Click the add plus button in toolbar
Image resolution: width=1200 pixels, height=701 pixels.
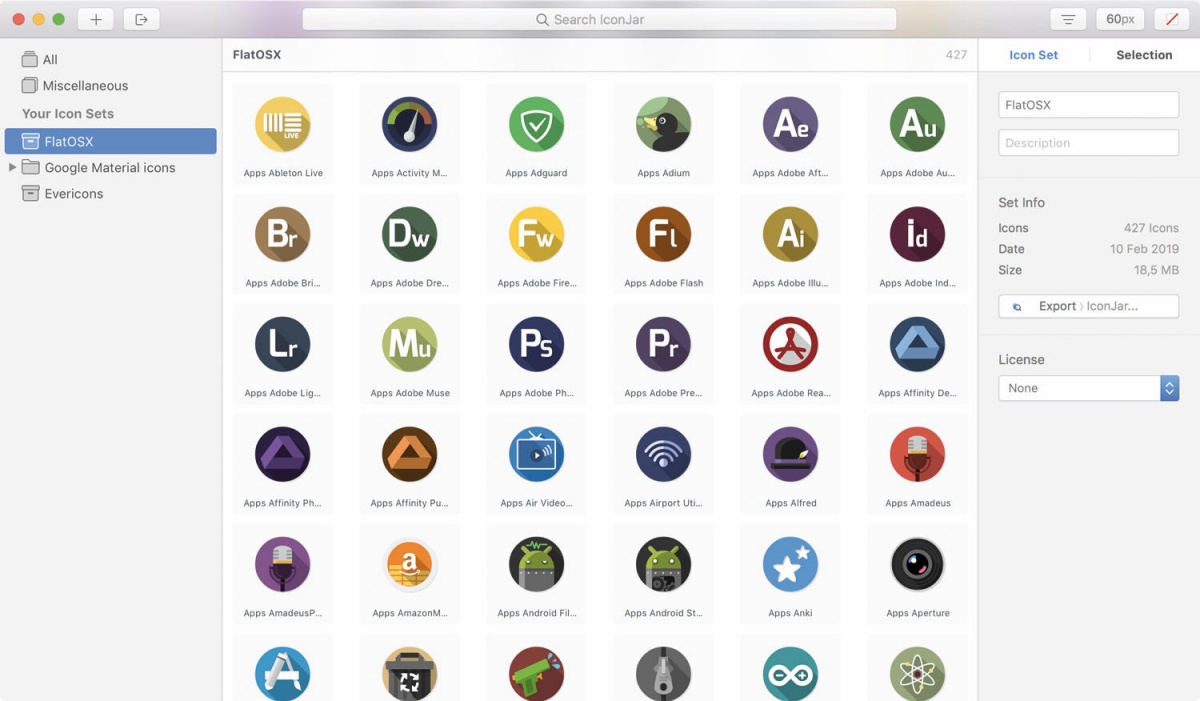pos(96,19)
